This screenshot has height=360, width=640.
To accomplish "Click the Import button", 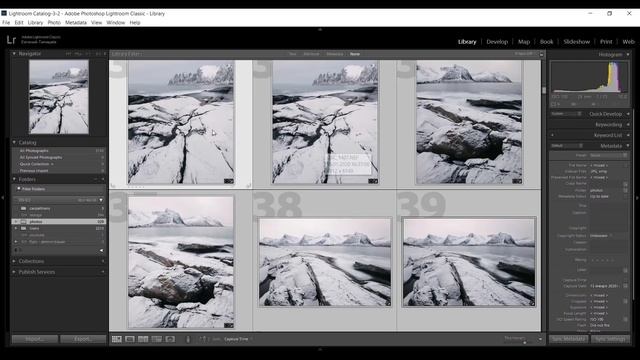I will point(35,339).
